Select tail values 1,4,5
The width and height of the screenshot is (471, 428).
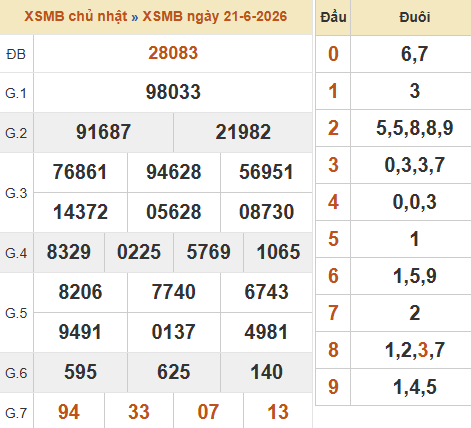[415, 387]
